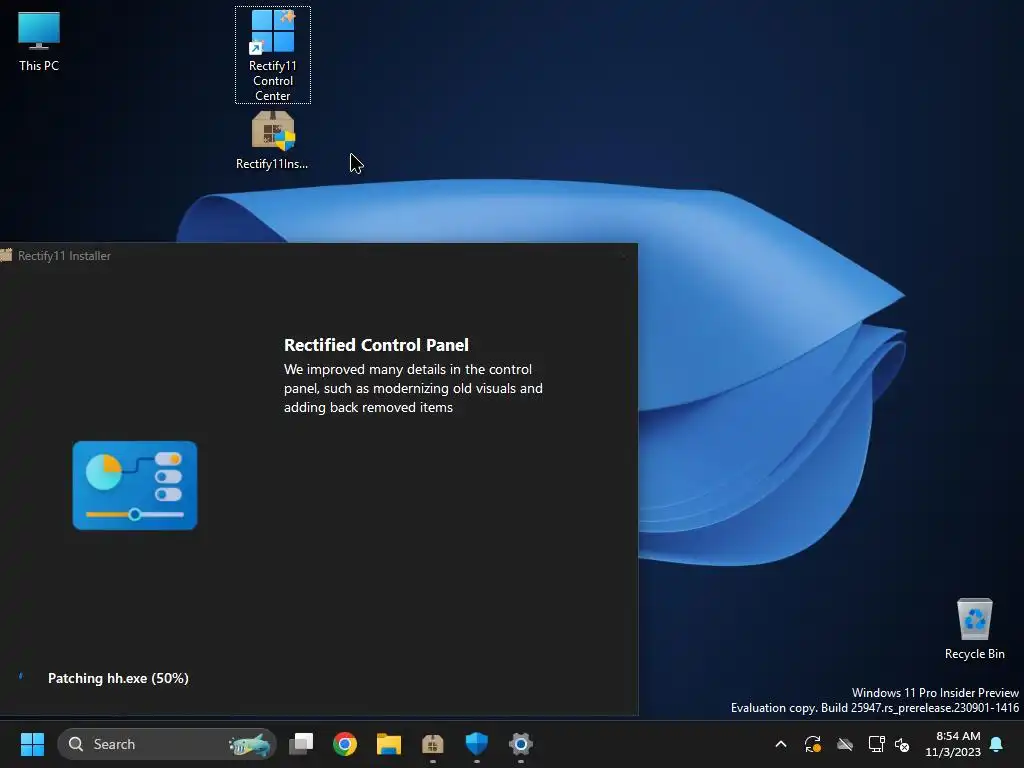The height and width of the screenshot is (768, 1024).
Task: Open Task View from the taskbar
Action: [x=301, y=744]
